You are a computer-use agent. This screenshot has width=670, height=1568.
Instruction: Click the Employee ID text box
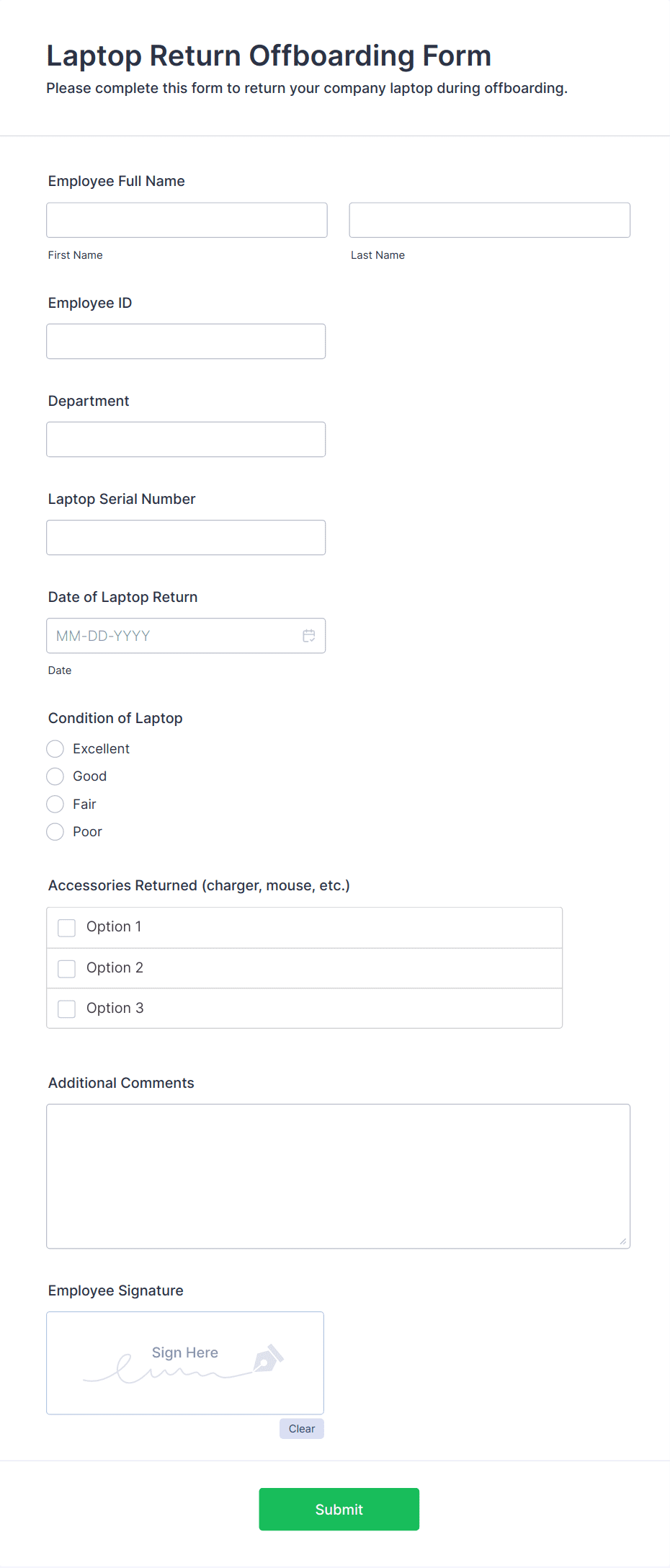[x=186, y=341]
